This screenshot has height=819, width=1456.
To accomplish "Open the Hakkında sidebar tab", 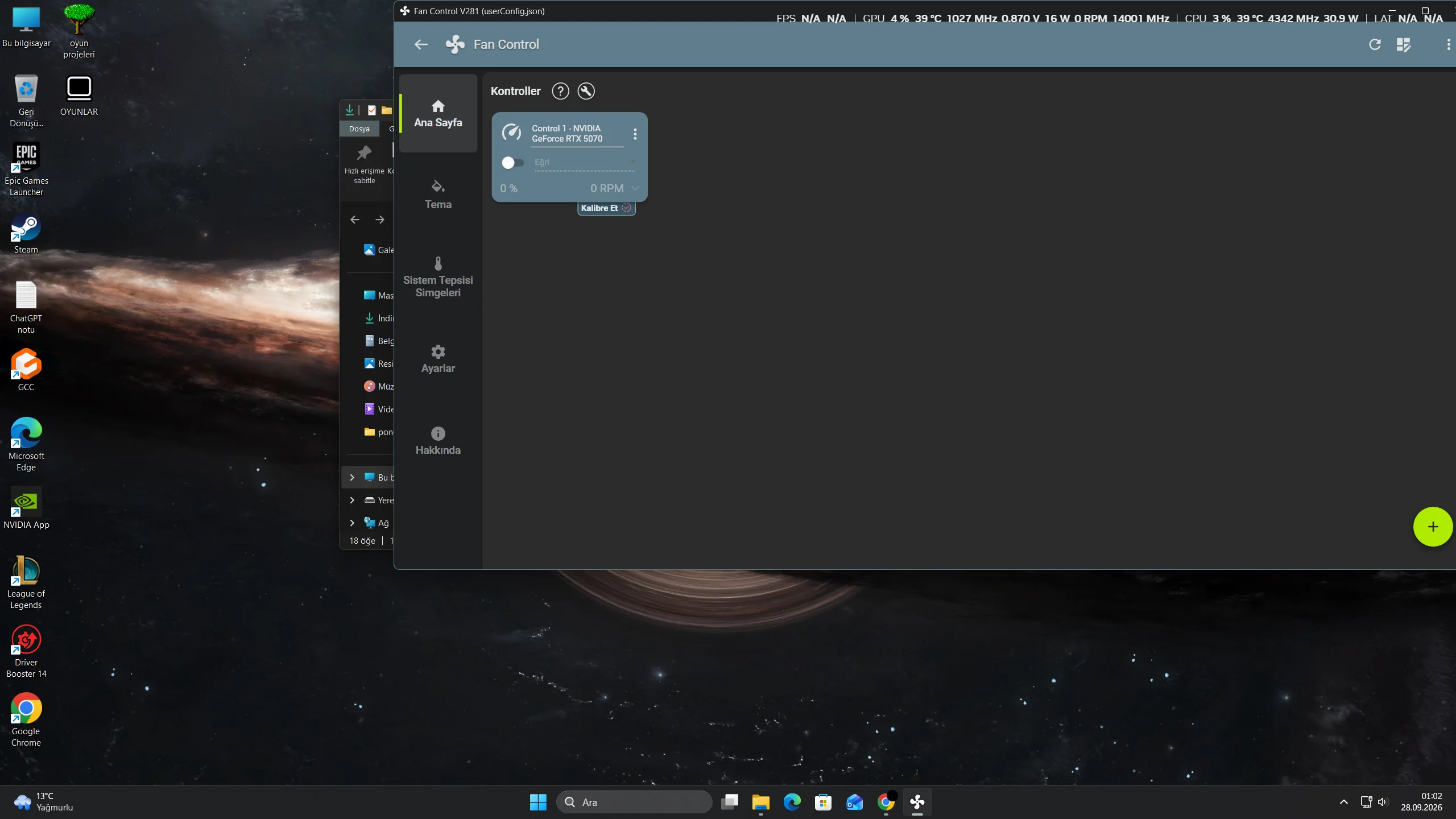I will click(438, 441).
